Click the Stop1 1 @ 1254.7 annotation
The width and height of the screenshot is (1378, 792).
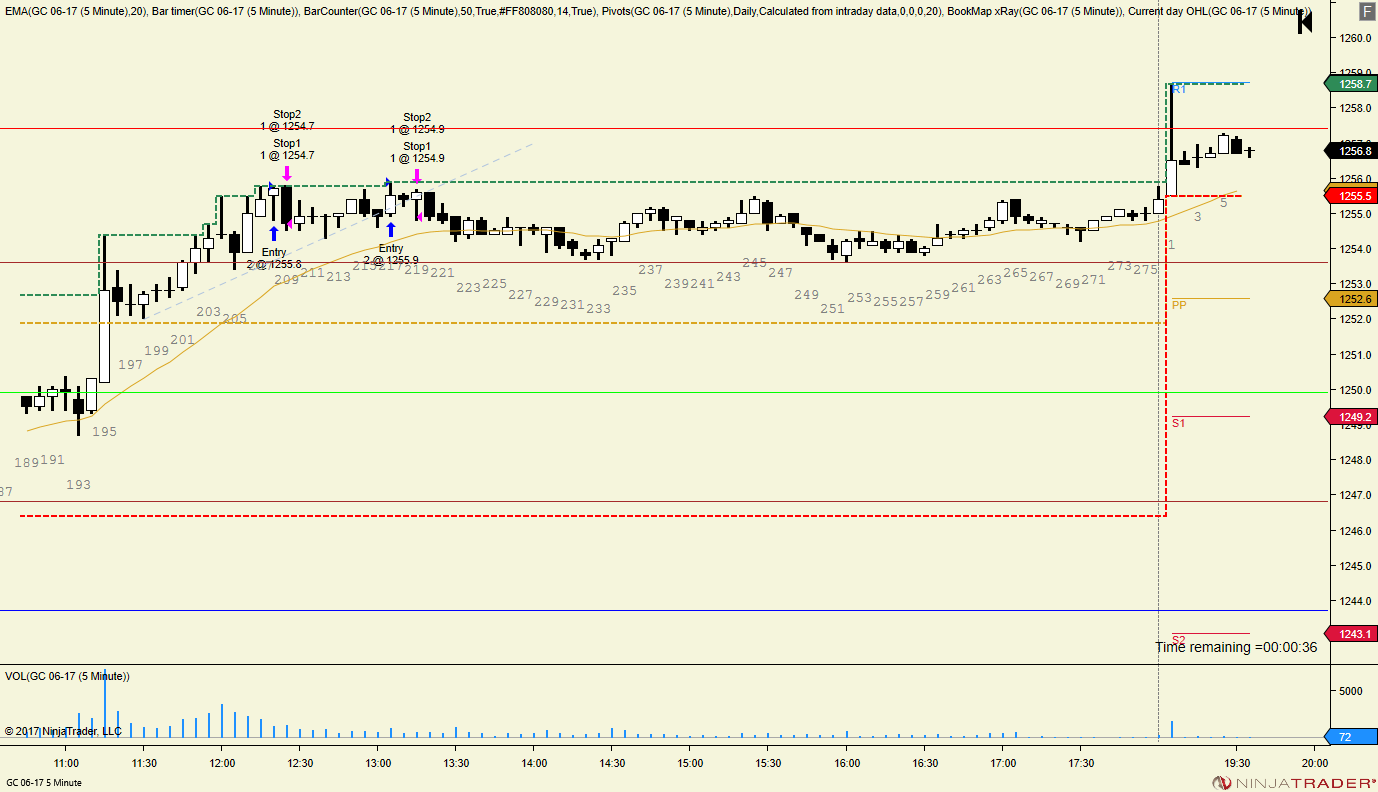[x=287, y=149]
